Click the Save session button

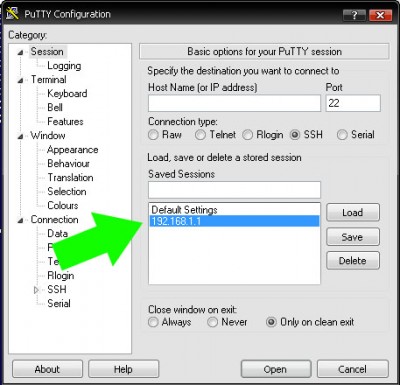353,237
